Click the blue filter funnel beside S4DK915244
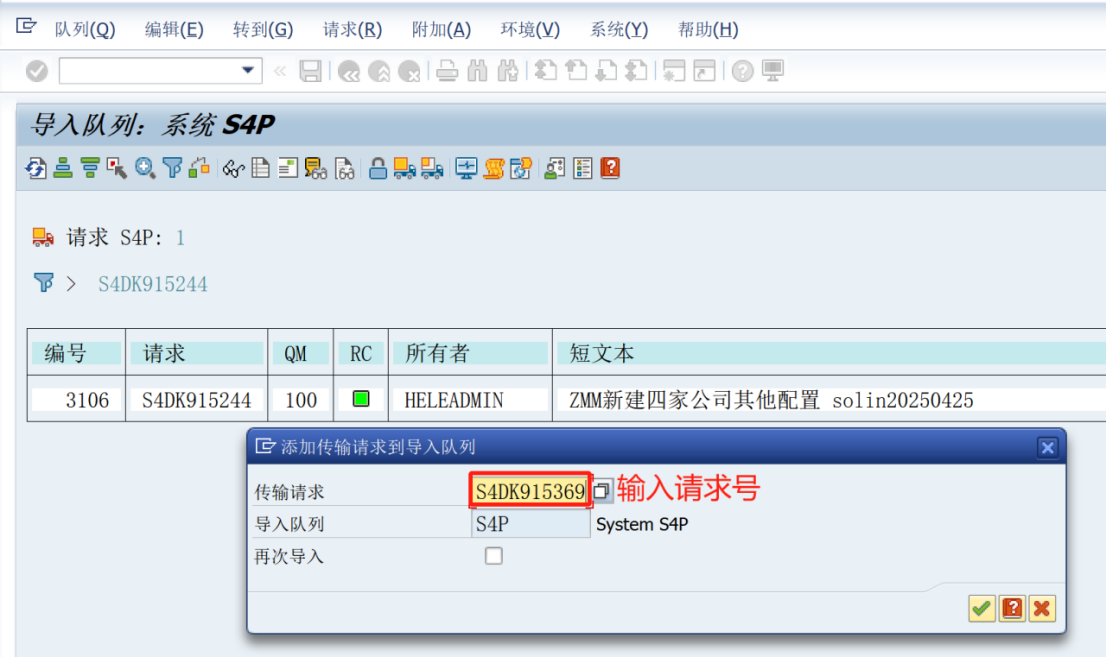 pyautogui.click(x=44, y=282)
